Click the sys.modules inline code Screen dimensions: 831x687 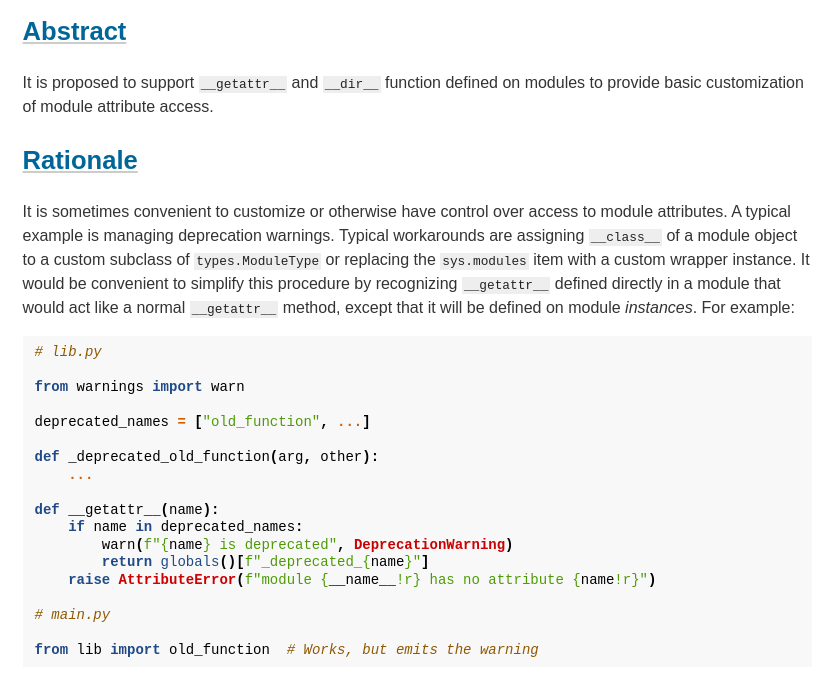pos(484,261)
